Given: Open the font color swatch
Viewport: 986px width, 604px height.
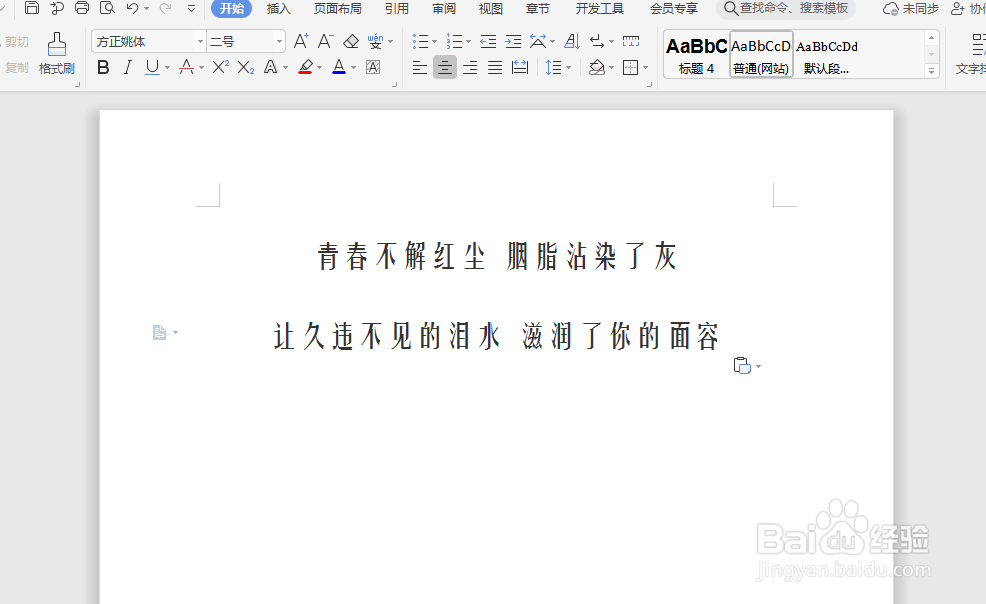Looking at the screenshot, I should [338, 67].
